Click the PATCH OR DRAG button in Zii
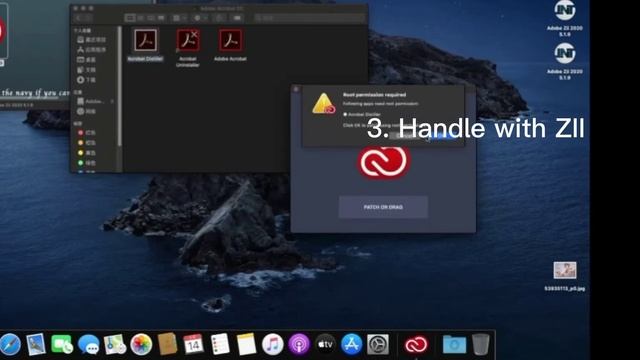This screenshot has height=360, width=640. (x=383, y=207)
